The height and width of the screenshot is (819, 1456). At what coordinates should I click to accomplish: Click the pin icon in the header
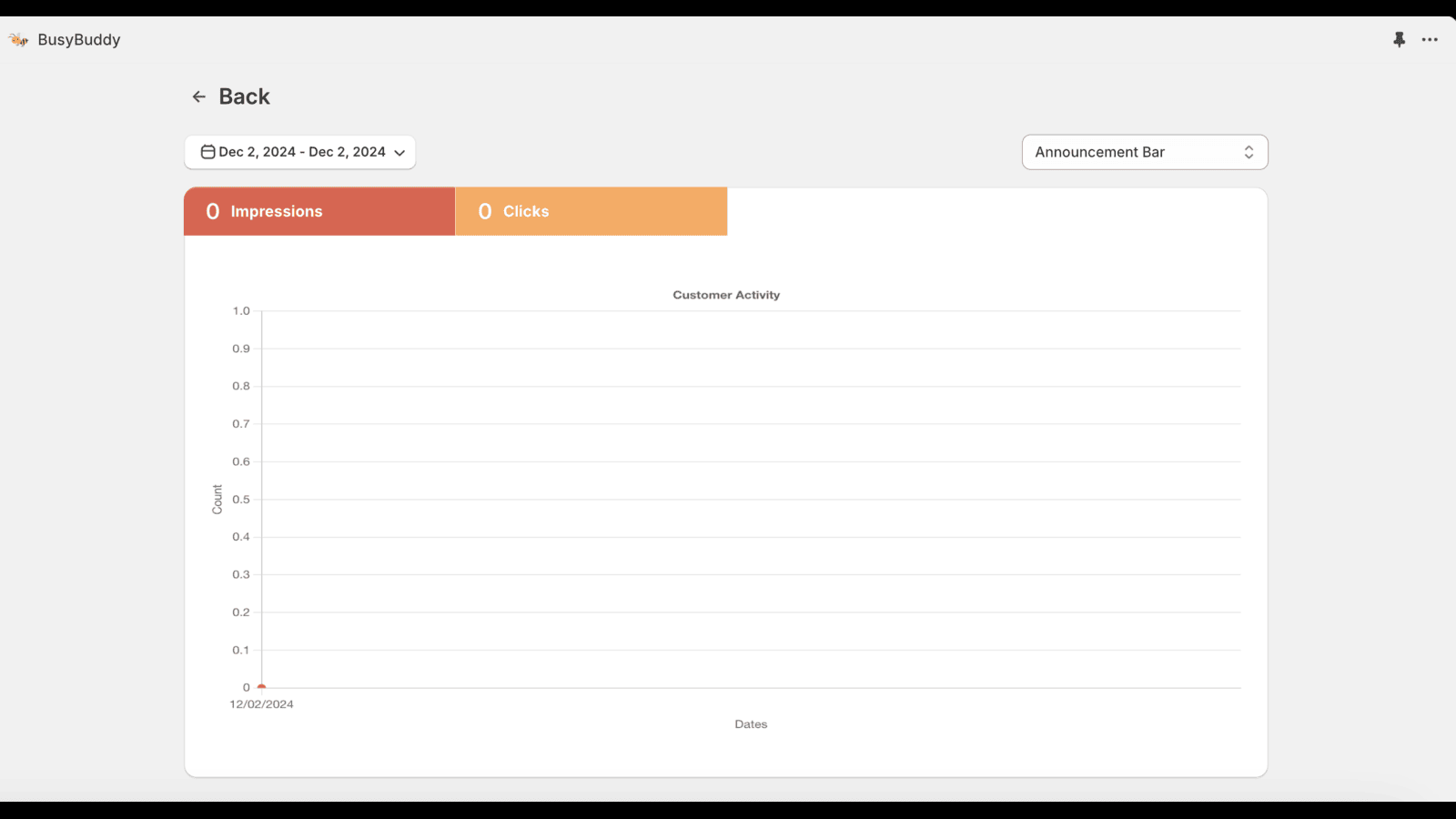[1399, 39]
